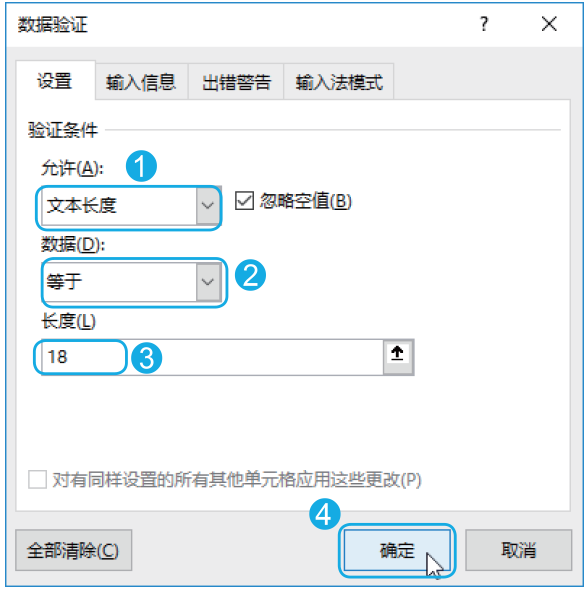Click the help question mark icon
This screenshot has height=595, width=588.
[484, 24]
